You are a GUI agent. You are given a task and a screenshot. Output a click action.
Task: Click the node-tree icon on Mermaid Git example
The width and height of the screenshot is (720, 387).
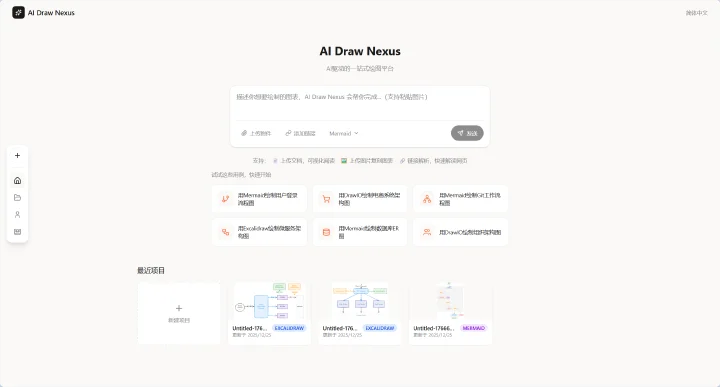[x=427, y=199]
